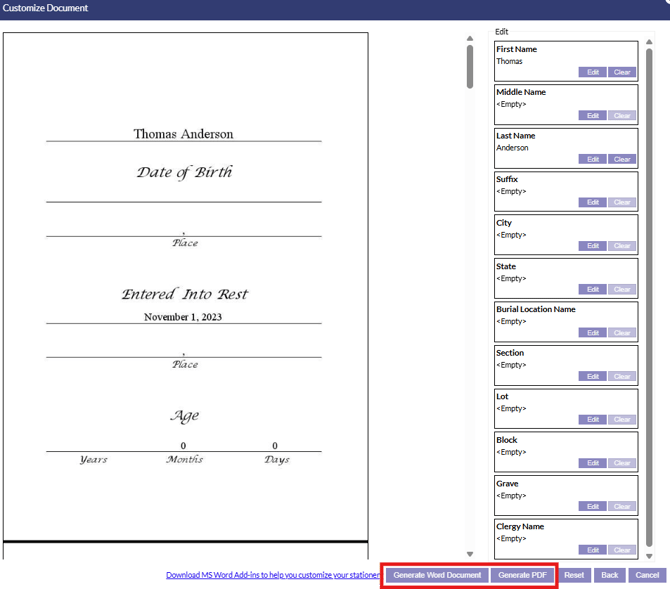This screenshot has height=589, width=670.
Task: Edit the Clergy Name field
Action: (592, 550)
